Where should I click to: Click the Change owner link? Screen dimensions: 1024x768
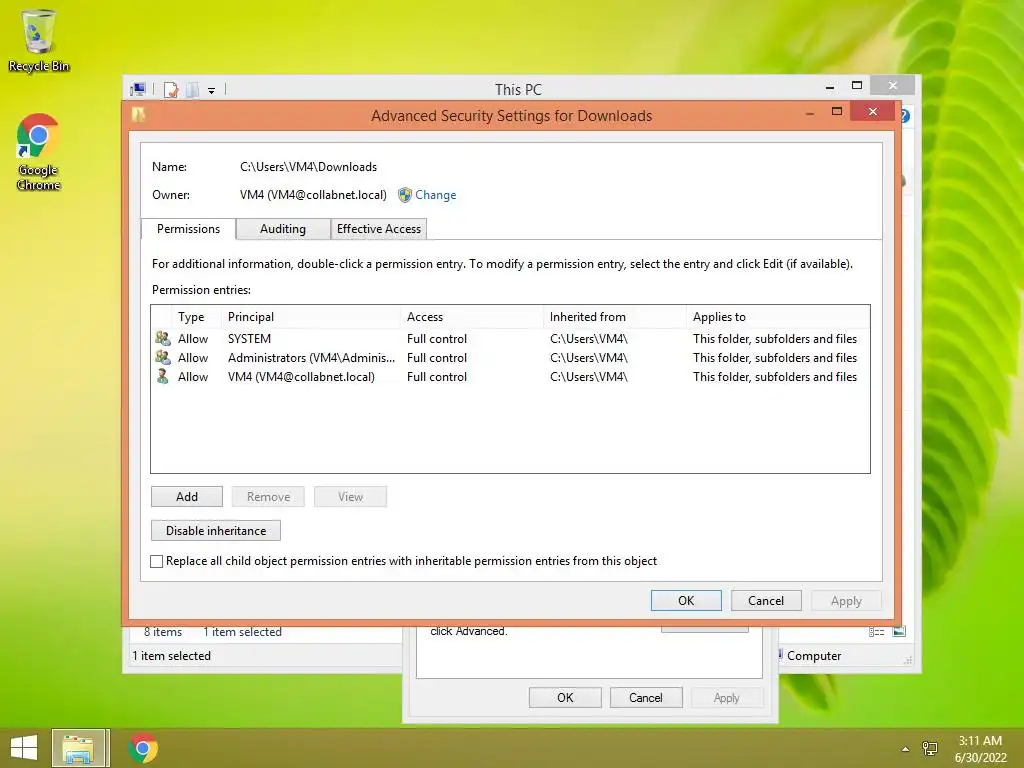[x=436, y=195]
